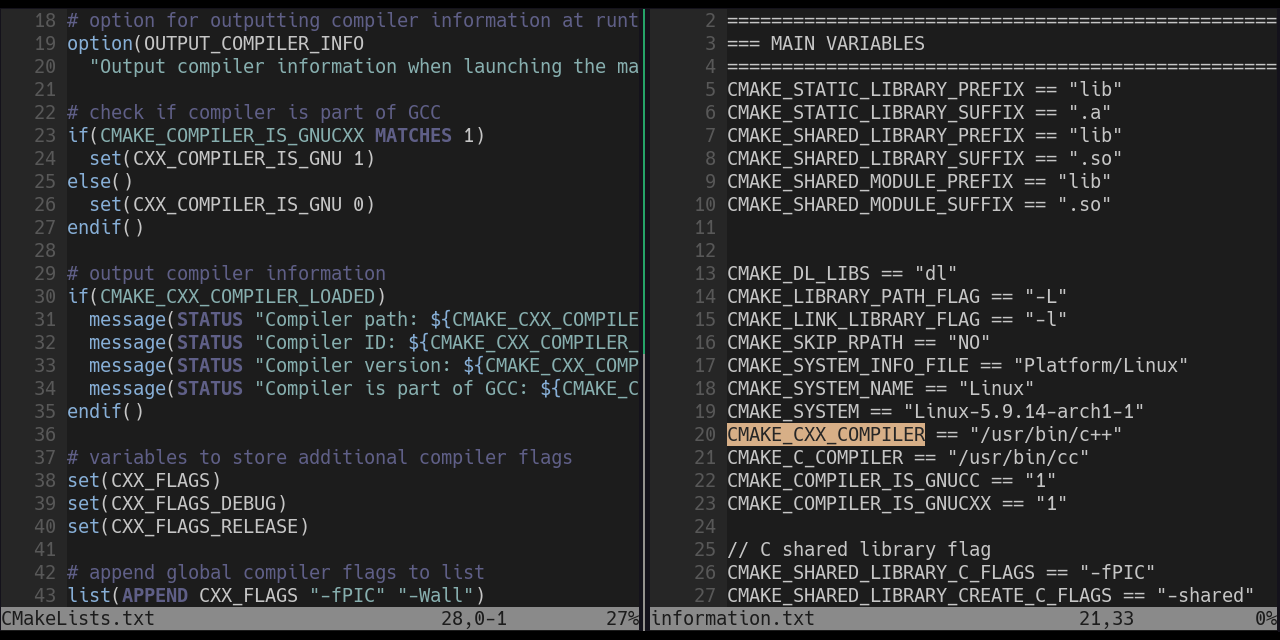Screen dimensions: 1280x640
Task: Click the === MAIN VARIABLES header line
Action: pyautogui.click(x=825, y=43)
